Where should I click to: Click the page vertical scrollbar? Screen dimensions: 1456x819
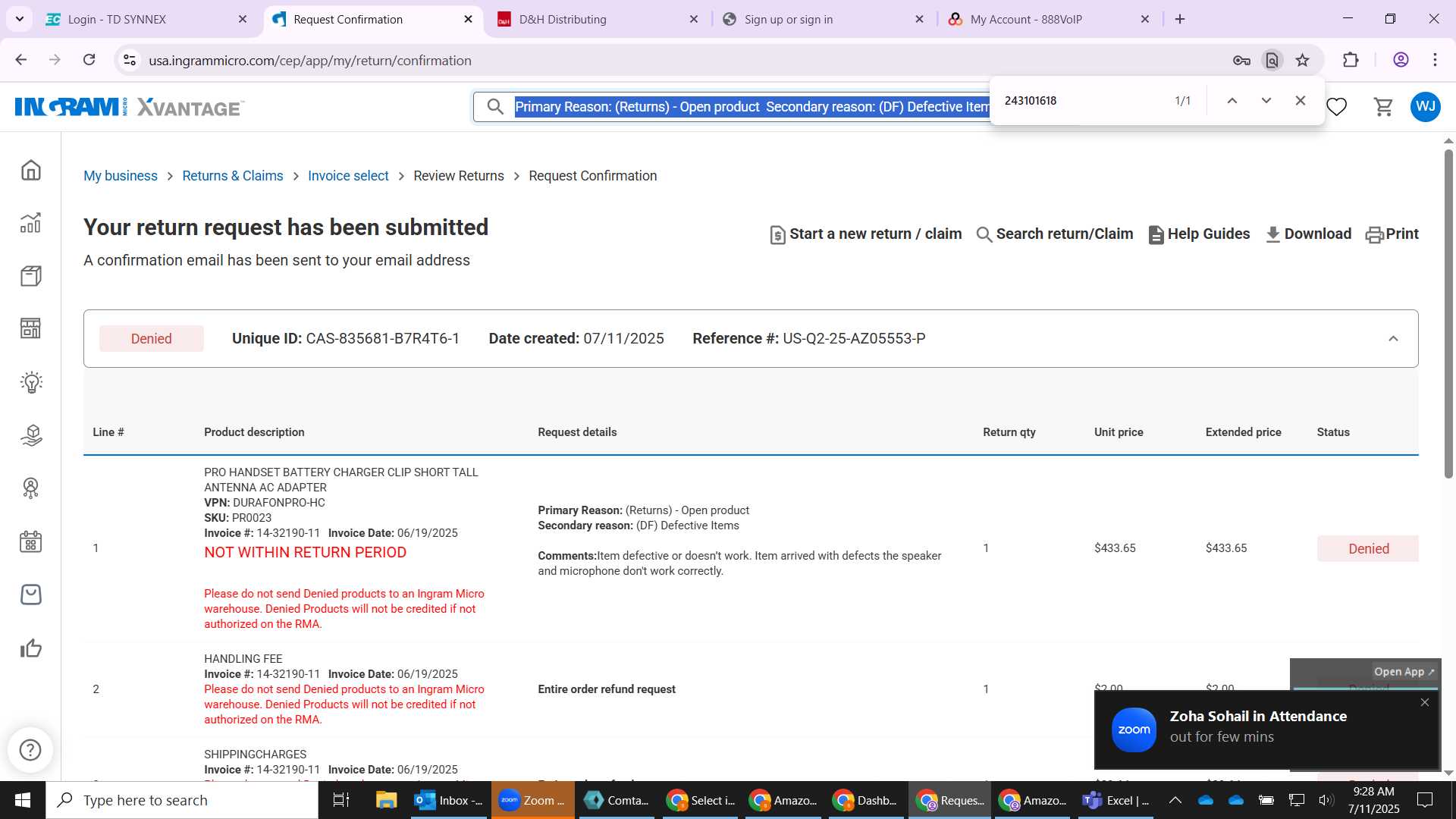[x=1448, y=313]
